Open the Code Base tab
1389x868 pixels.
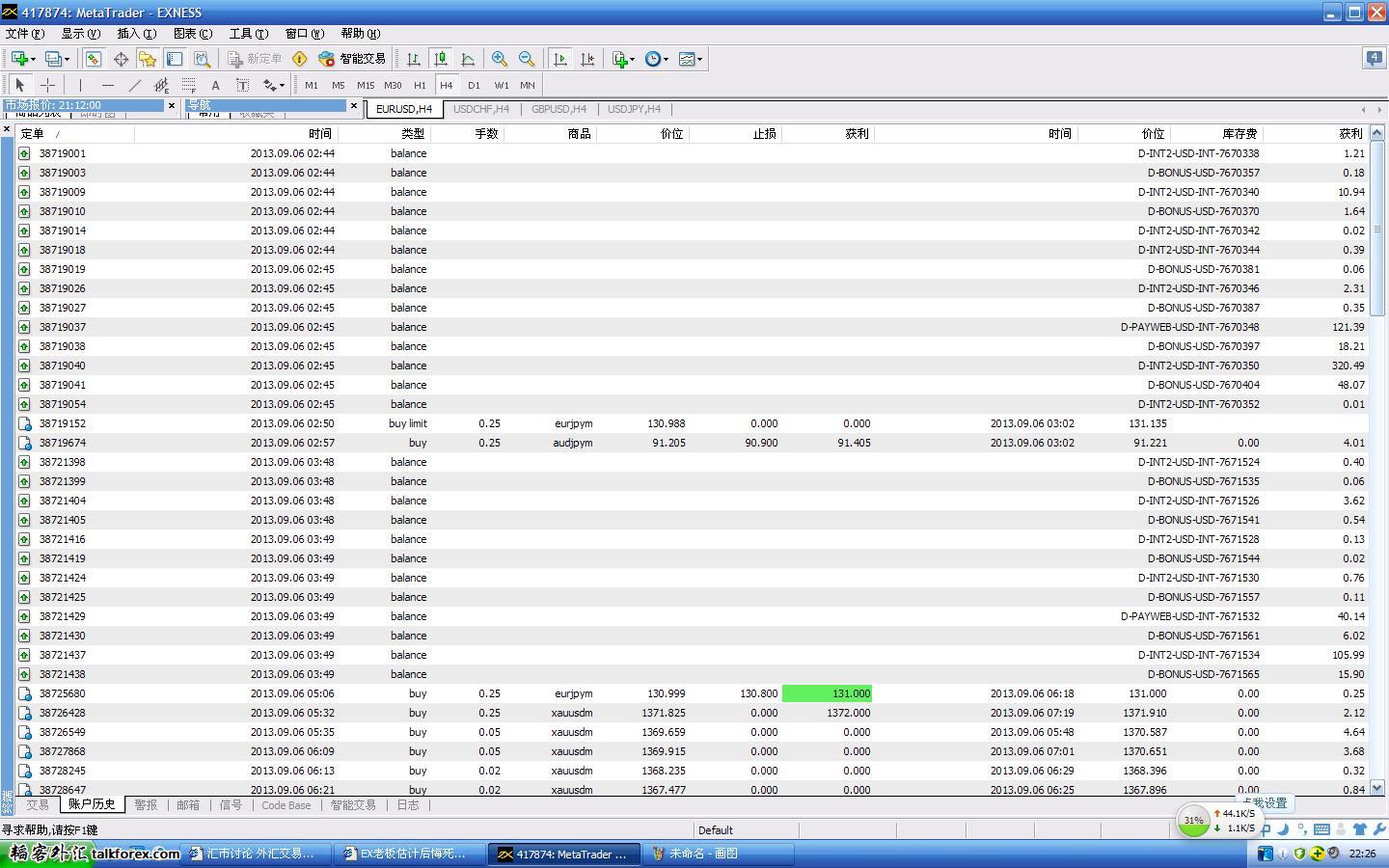[x=286, y=804]
